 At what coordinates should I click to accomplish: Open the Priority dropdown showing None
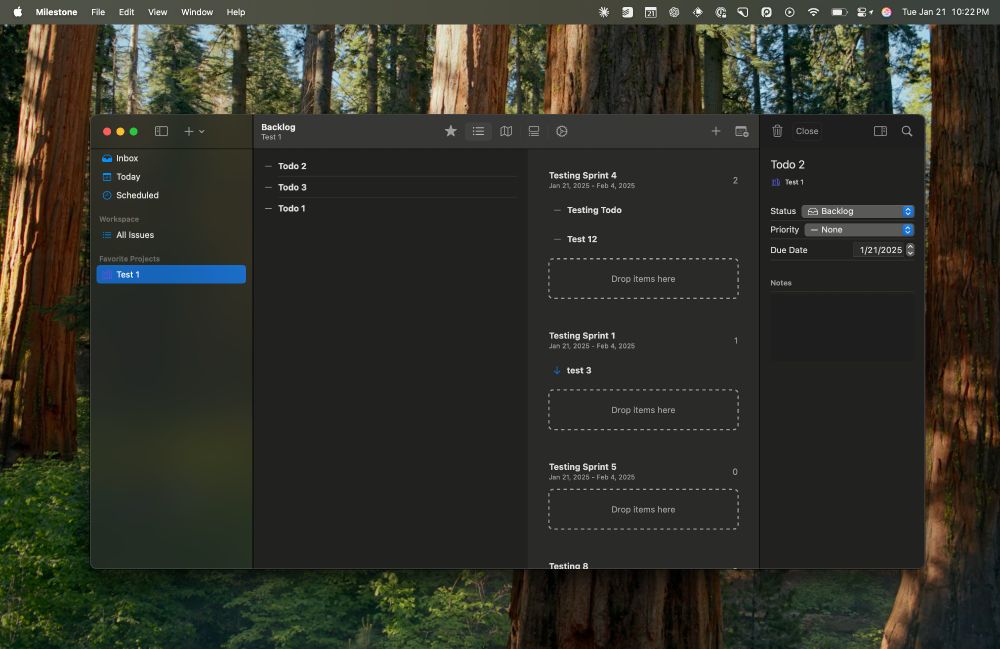click(860, 230)
